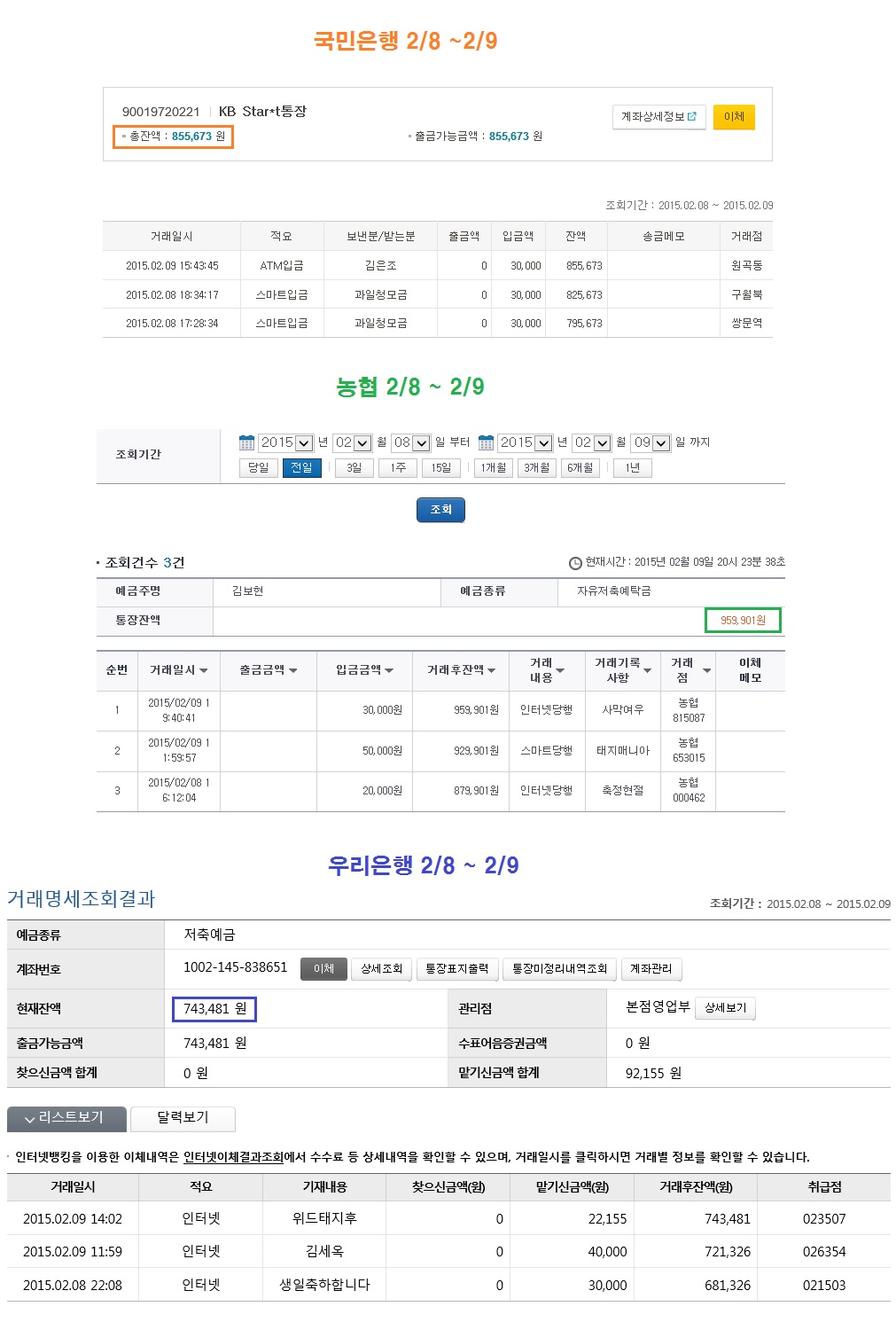Image resolution: width=896 pixels, height=1322 pixels.
Task: Expand the end day 09 dropdown
Action: point(660,443)
